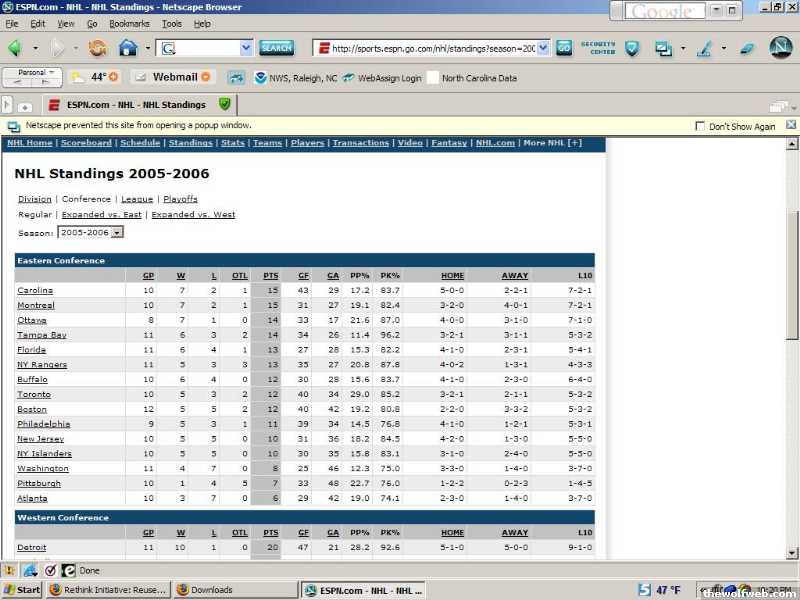This screenshot has width=800, height=600.
Task: Click the Reload page icon
Action: [97, 47]
